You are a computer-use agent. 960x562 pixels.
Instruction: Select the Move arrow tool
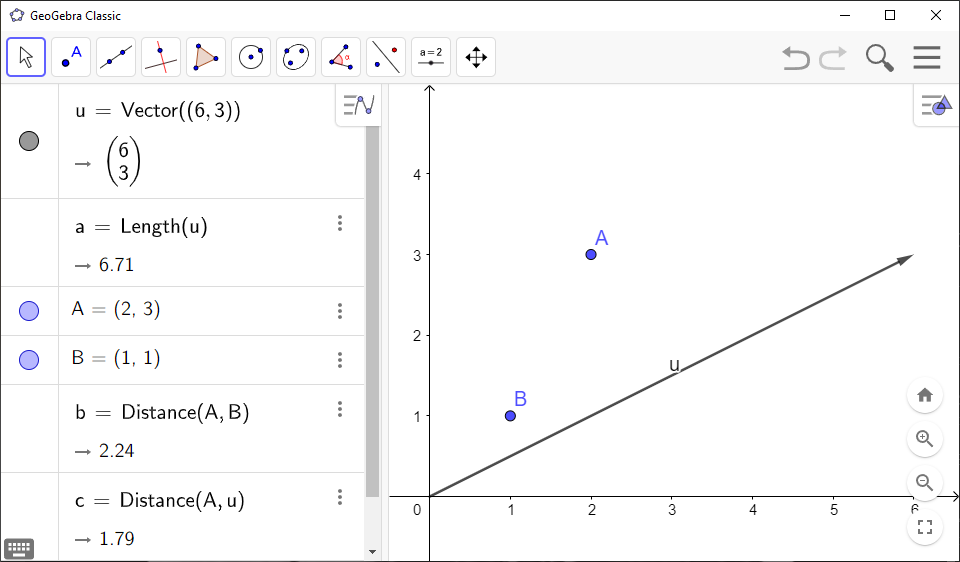point(26,57)
